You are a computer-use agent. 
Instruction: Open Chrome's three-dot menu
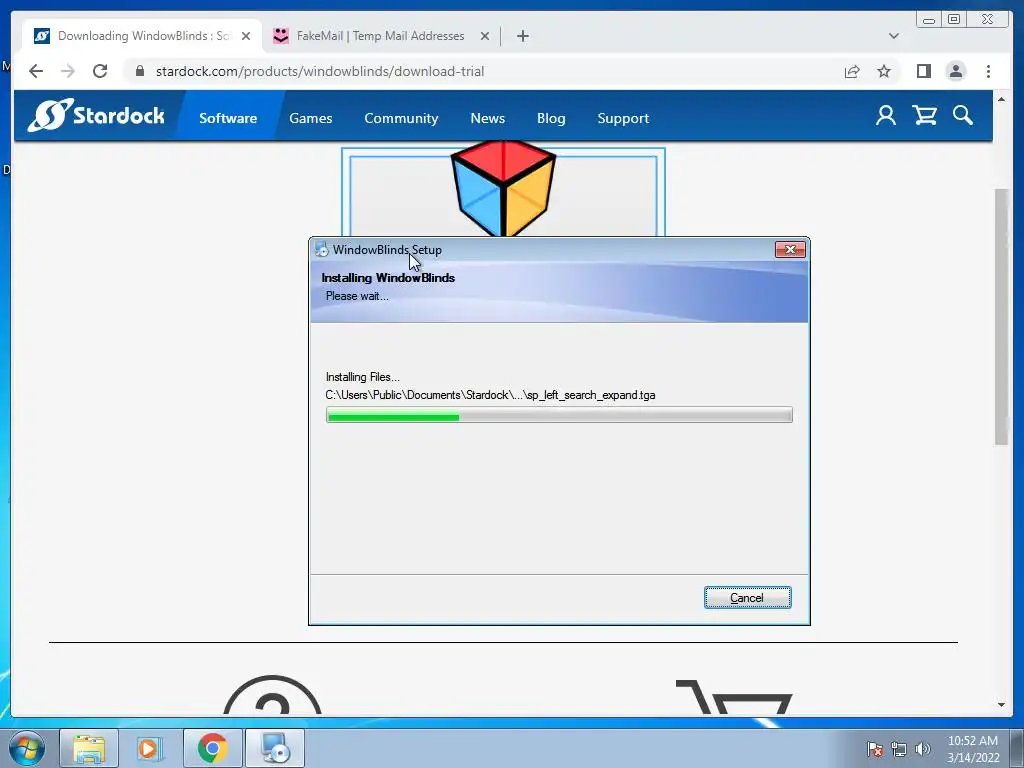point(988,71)
